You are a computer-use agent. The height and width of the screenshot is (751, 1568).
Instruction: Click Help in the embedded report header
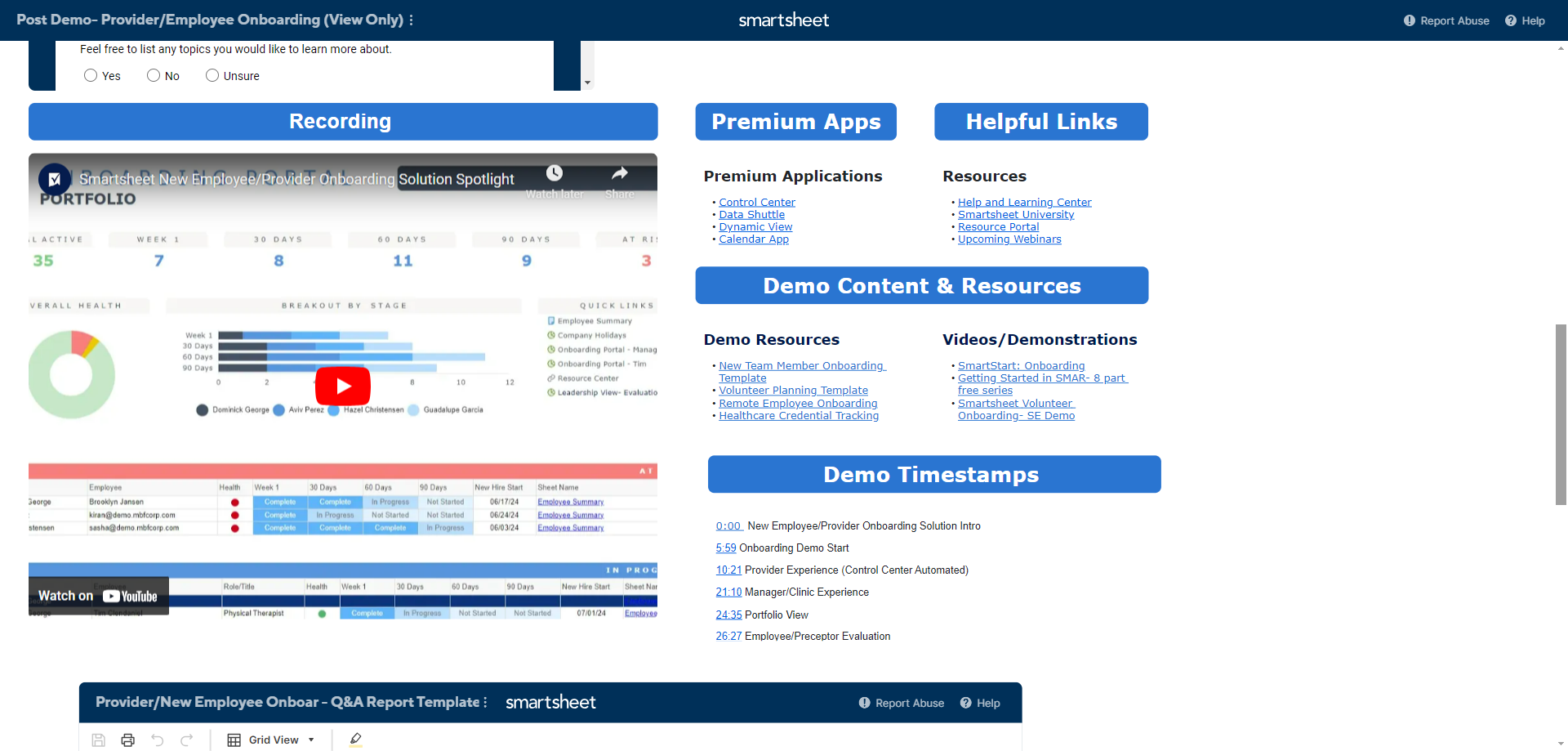pyautogui.click(x=980, y=703)
